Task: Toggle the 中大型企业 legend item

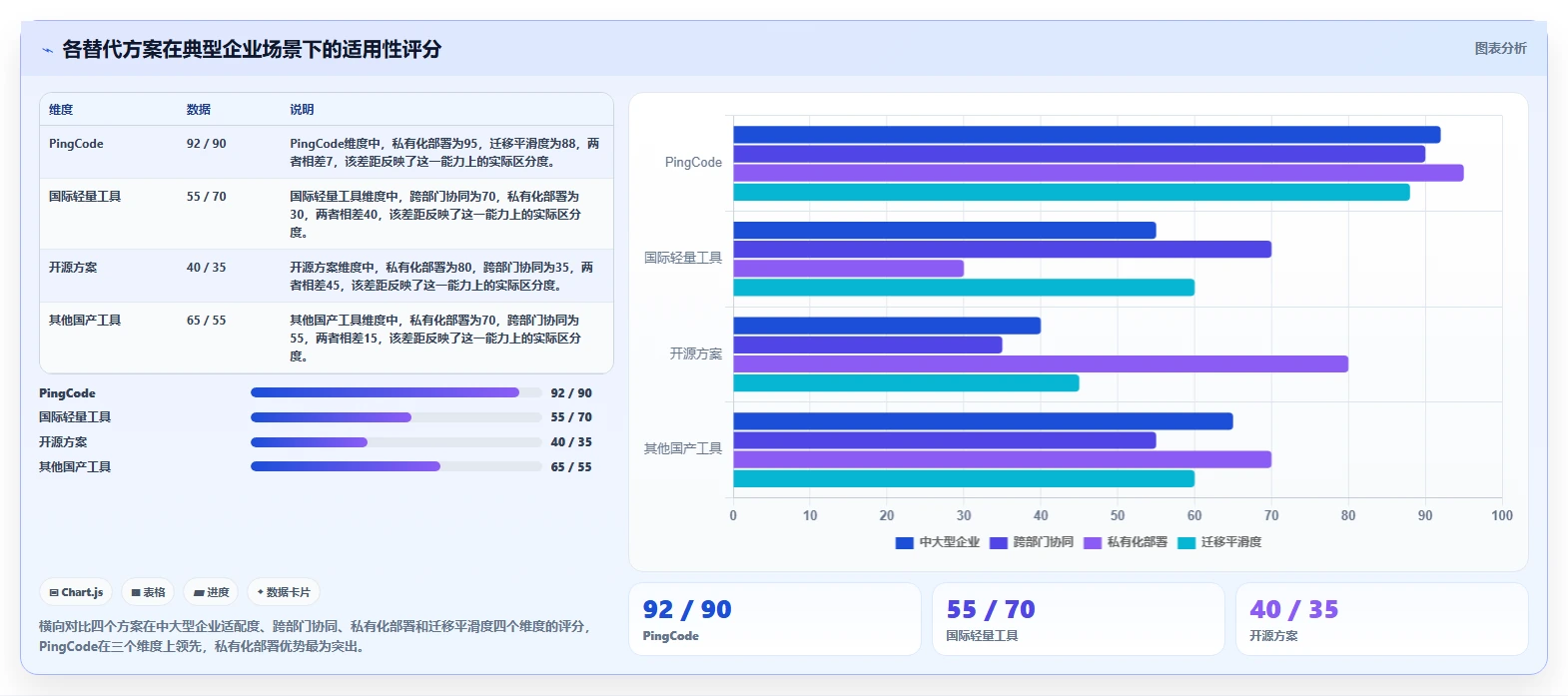Action: click(x=938, y=542)
